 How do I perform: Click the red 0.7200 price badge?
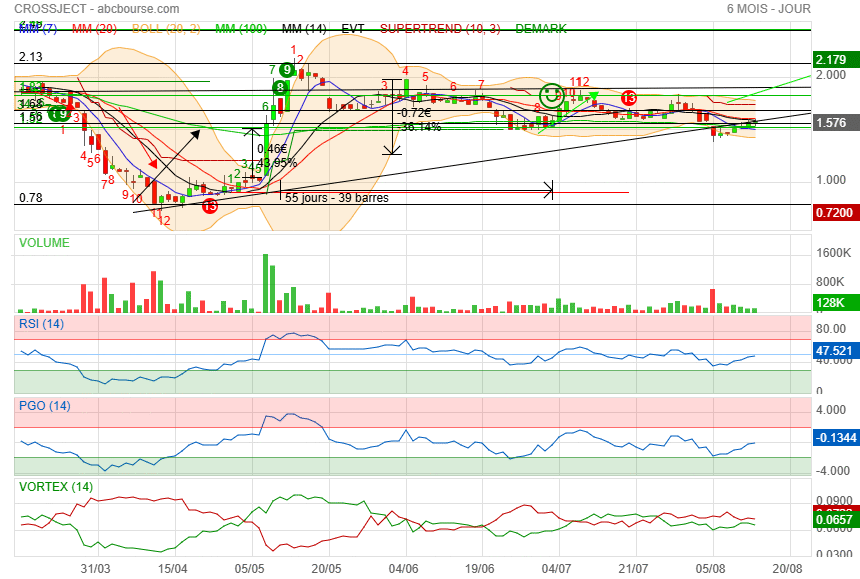(x=835, y=213)
